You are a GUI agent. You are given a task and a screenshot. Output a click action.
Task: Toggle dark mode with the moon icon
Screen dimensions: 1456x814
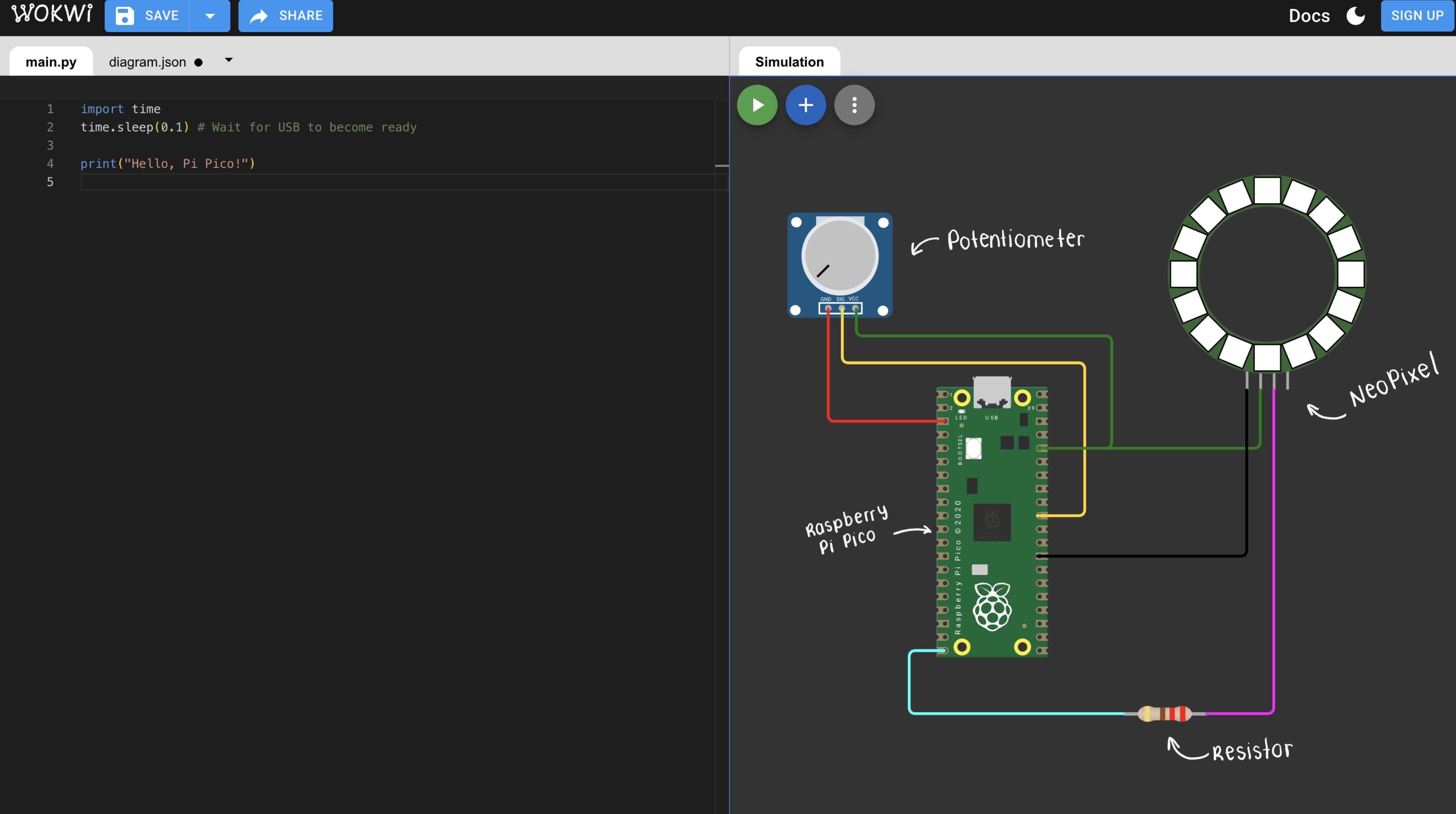[x=1355, y=16]
